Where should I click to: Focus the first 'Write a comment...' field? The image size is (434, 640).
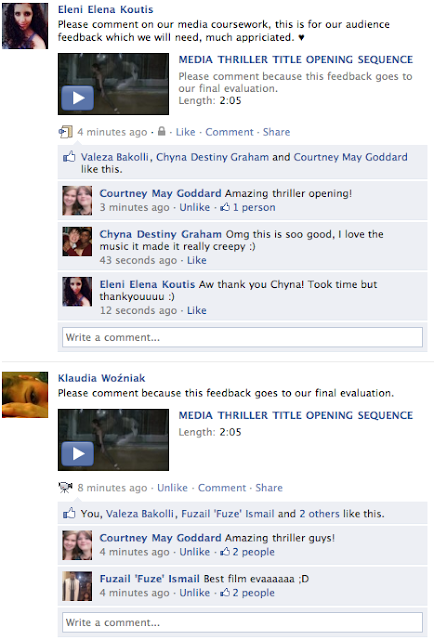click(x=243, y=338)
